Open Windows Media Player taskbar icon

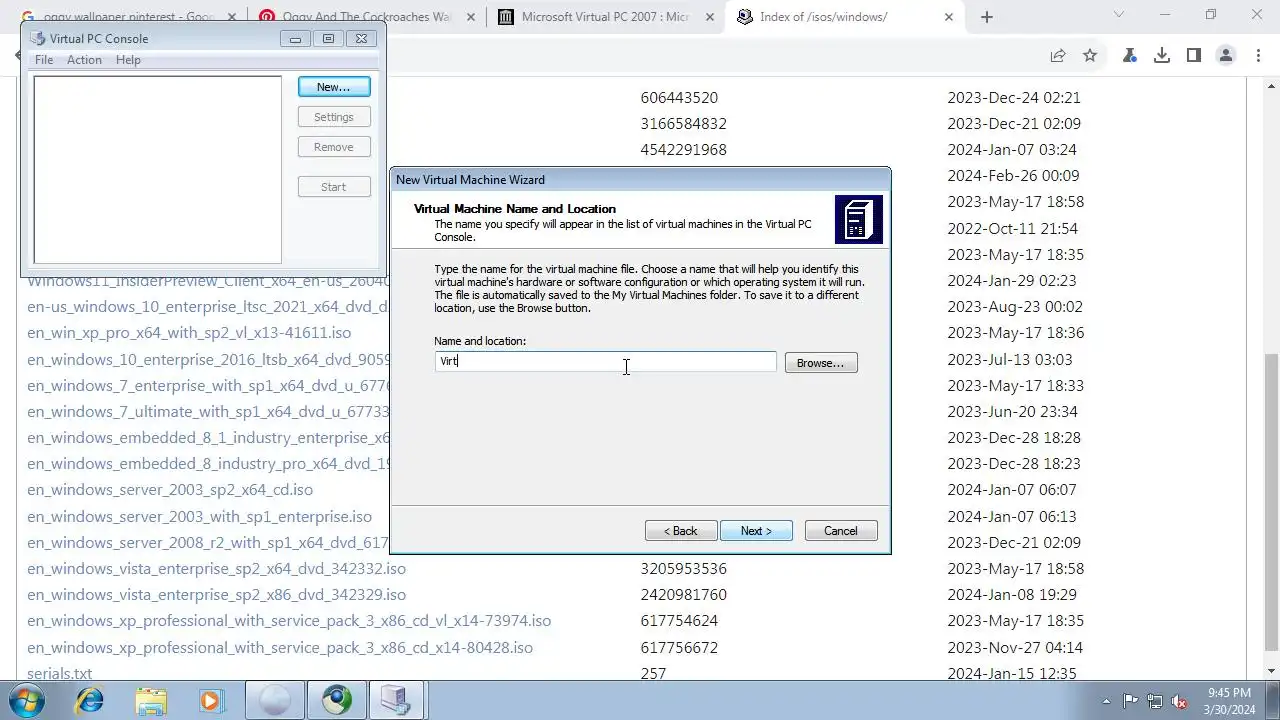[x=211, y=701]
